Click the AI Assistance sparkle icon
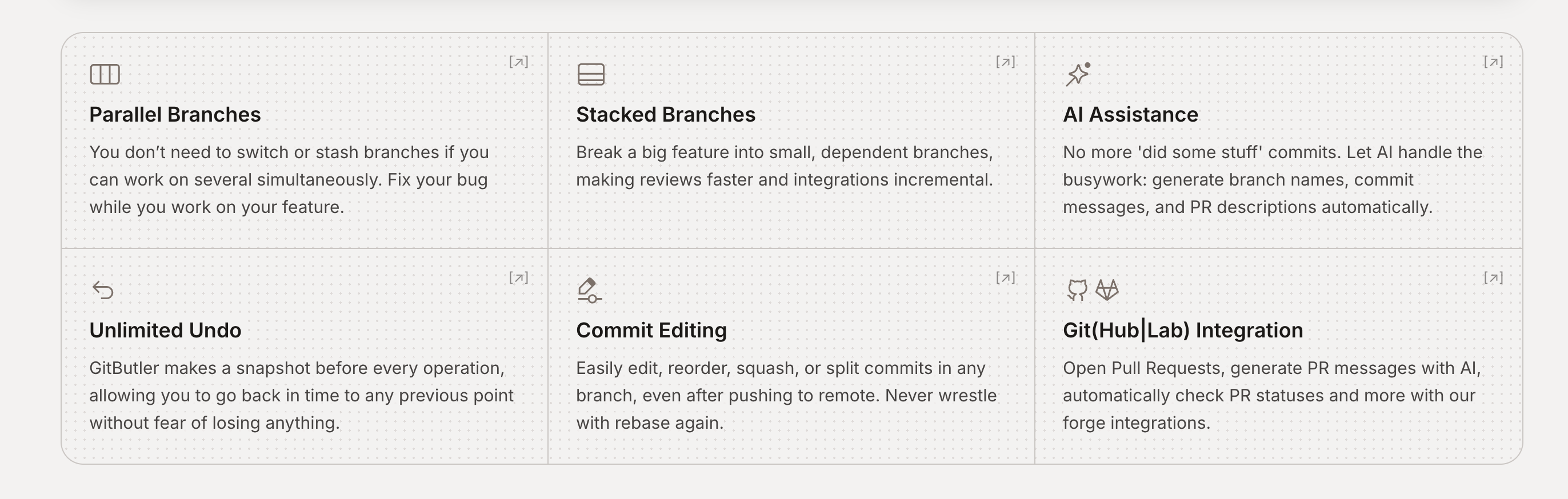The width and height of the screenshot is (1568, 499). pyautogui.click(x=1078, y=74)
